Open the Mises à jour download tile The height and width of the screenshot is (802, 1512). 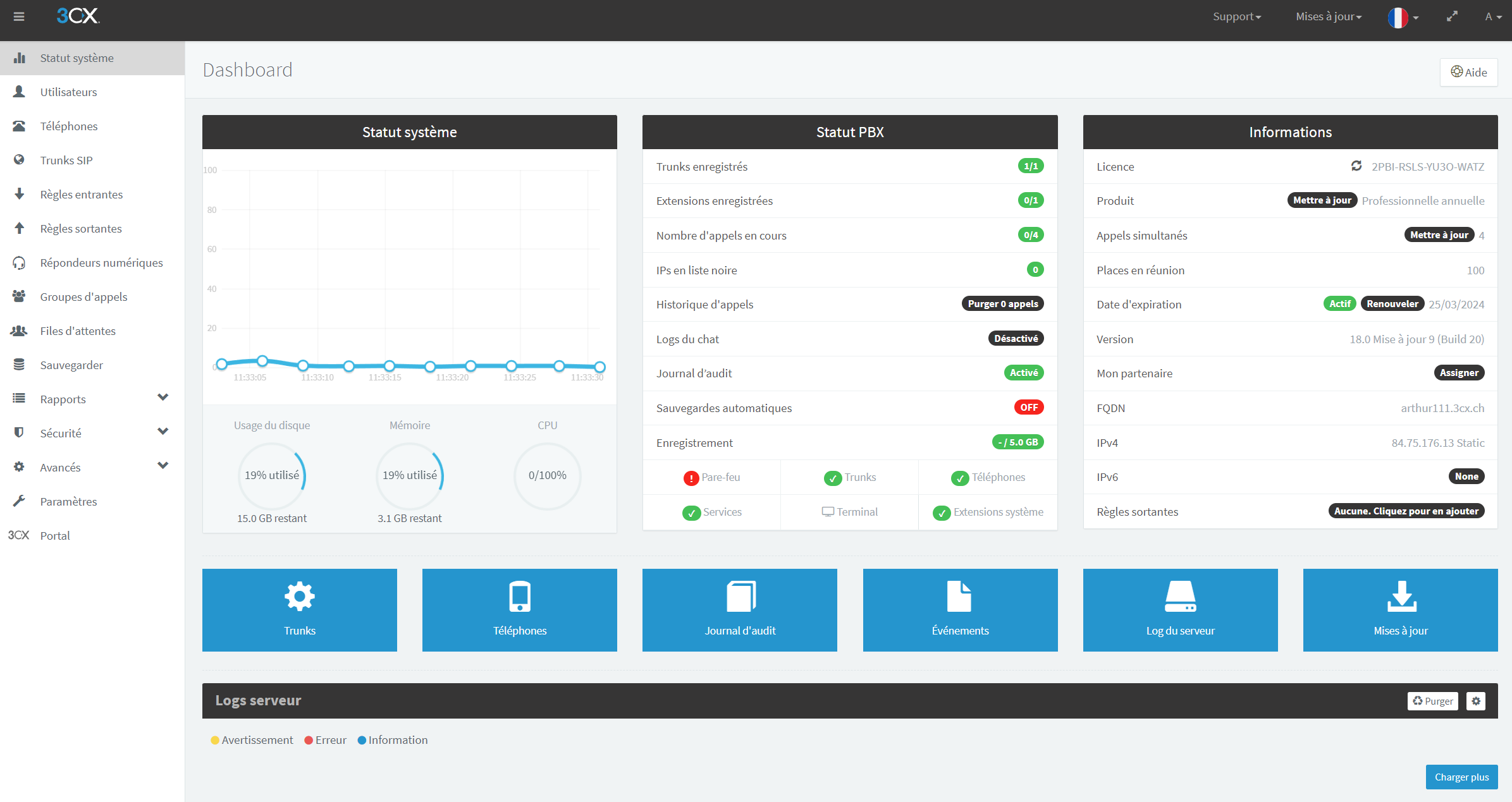pyautogui.click(x=1401, y=610)
